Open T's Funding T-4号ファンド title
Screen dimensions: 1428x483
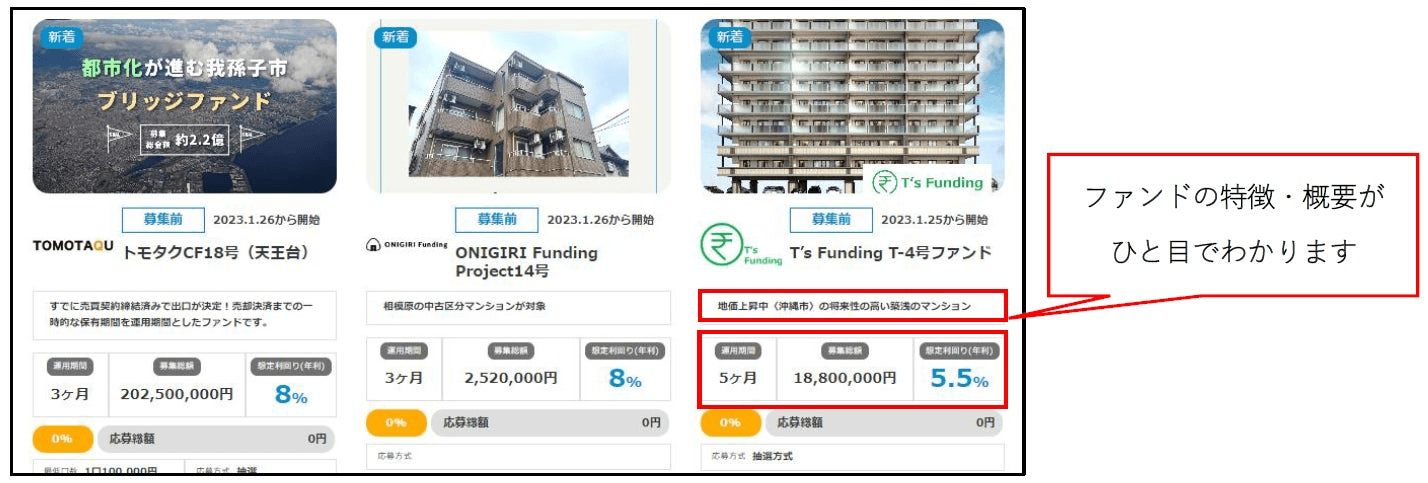(890, 252)
